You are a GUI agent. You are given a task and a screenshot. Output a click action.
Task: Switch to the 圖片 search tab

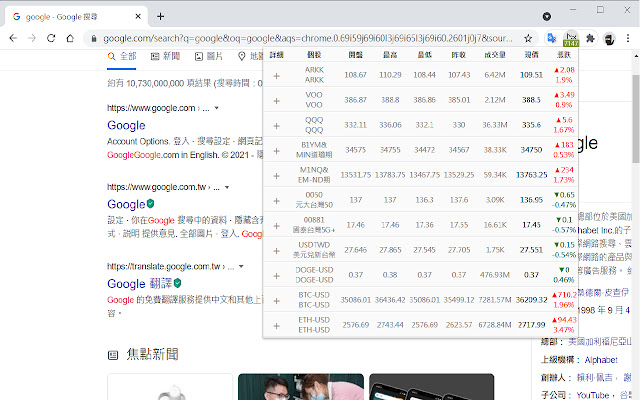[x=209, y=56]
